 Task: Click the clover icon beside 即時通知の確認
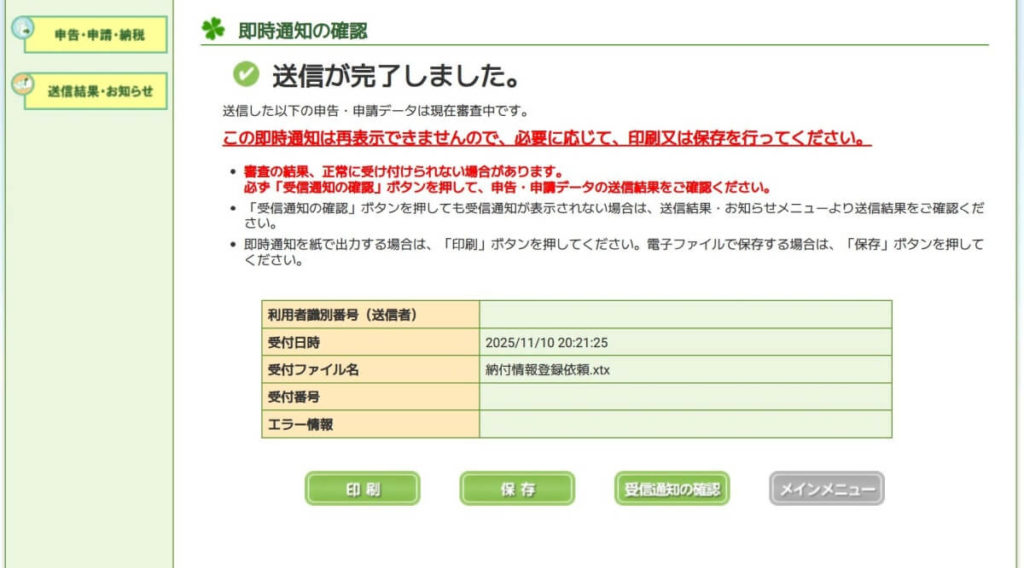[x=213, y=29]
